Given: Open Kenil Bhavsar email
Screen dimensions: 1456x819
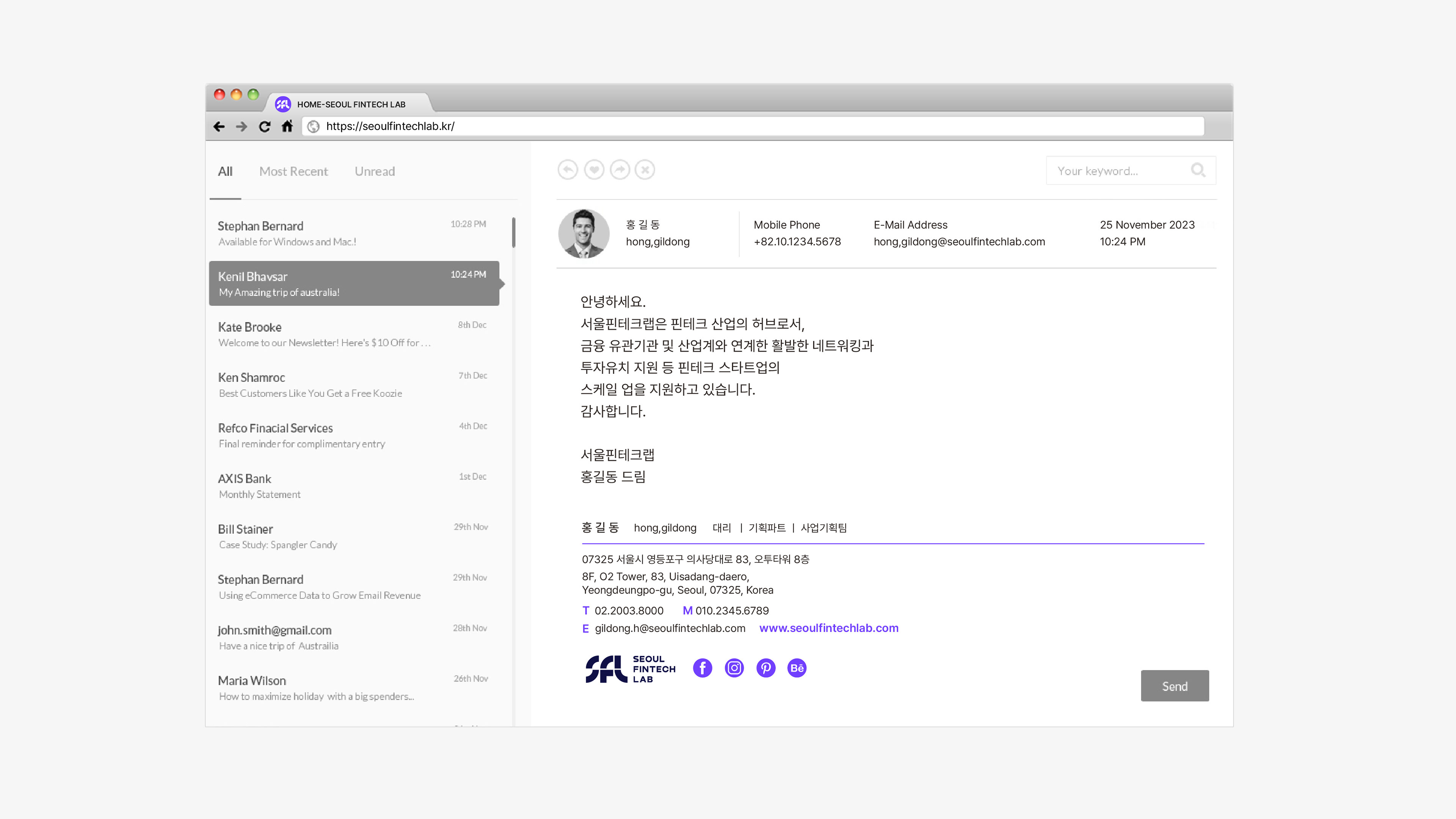Looking at the screenshot, I should pos(354,283).
